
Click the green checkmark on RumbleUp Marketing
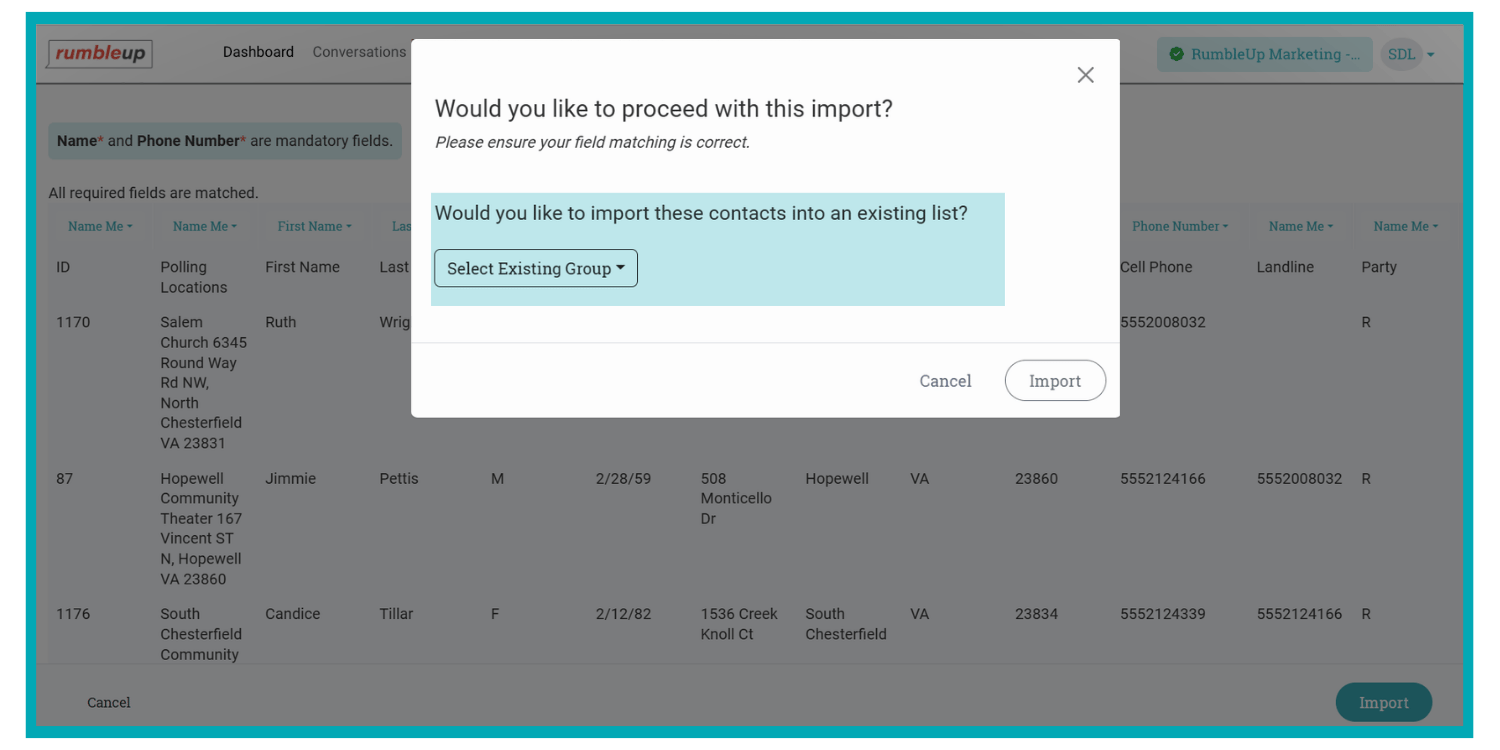pyautogui.click(x=1175, y=54)
